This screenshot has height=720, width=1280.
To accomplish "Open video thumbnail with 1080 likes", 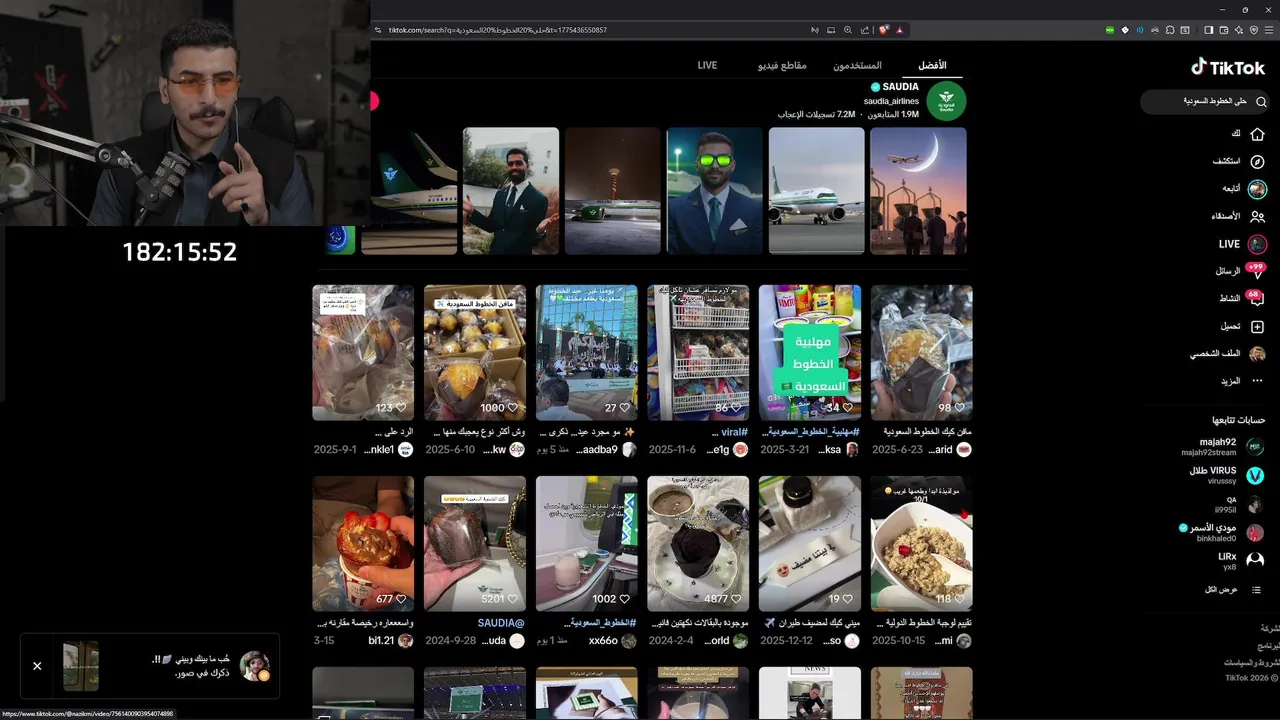I will [x=475, y=352].
